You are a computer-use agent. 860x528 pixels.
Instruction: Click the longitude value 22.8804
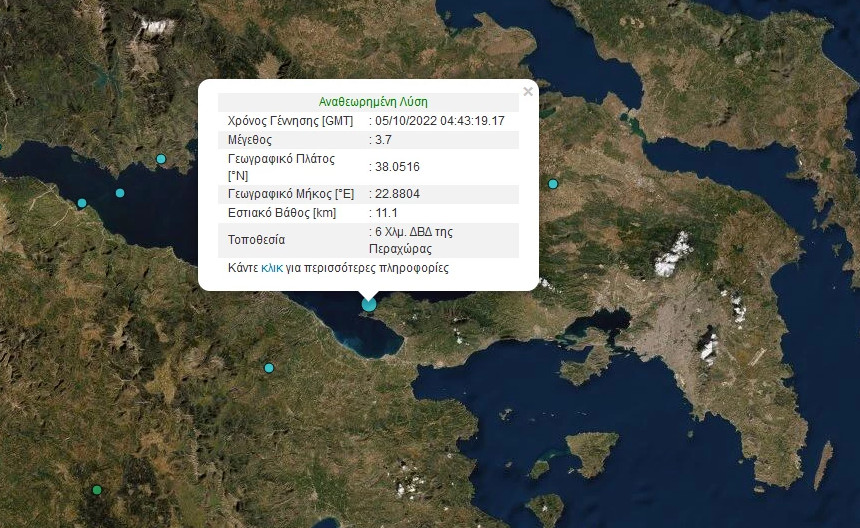[397, 194]
